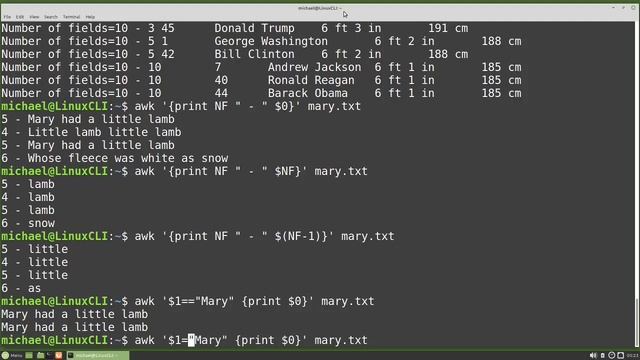Launch the terminal icon in panel launcher
The width and height of the screenshot is (640, 360).
(49, 356)
